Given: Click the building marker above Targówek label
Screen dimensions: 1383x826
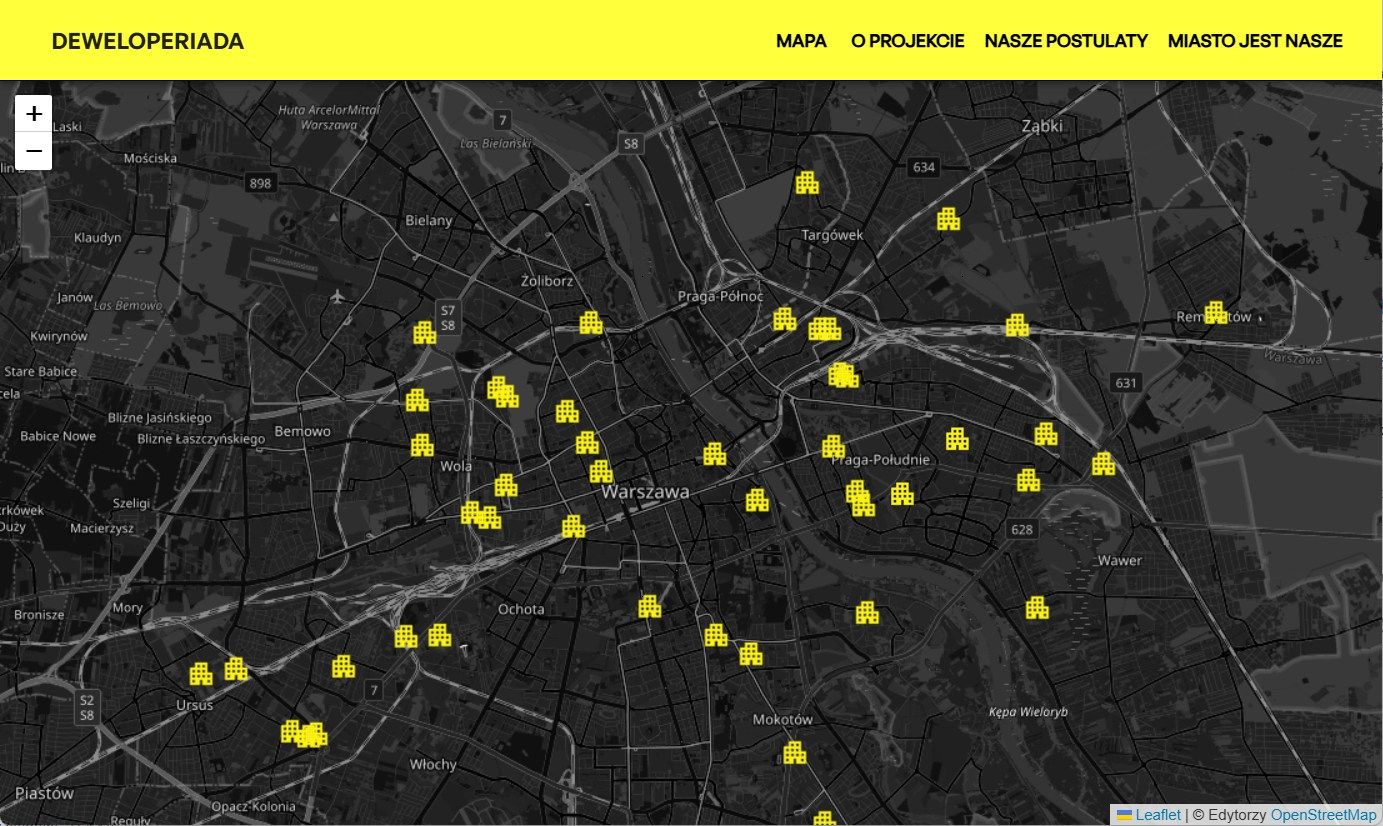Looking at the screenshot, I should click(x=806, y=183).
